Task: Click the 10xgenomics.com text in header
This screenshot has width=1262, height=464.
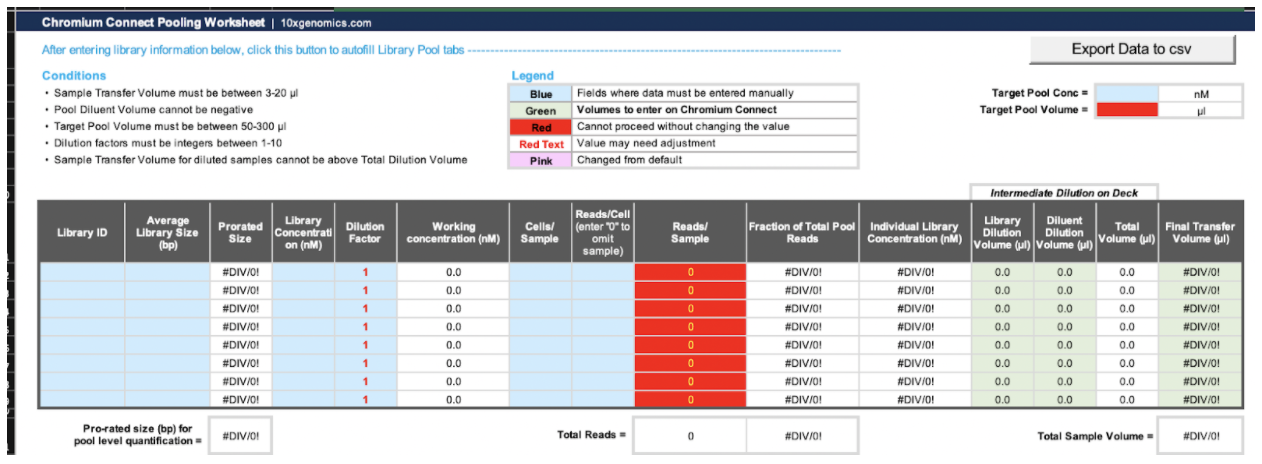Action: [326, 22]
